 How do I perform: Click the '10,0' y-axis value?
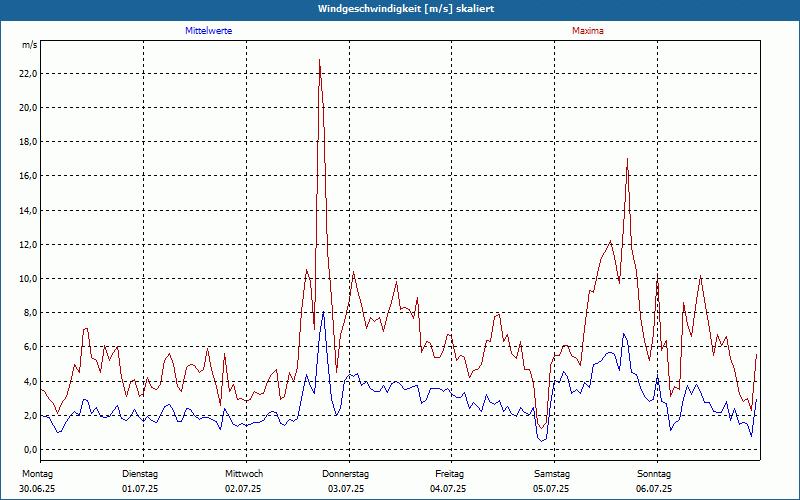point(28,279)
